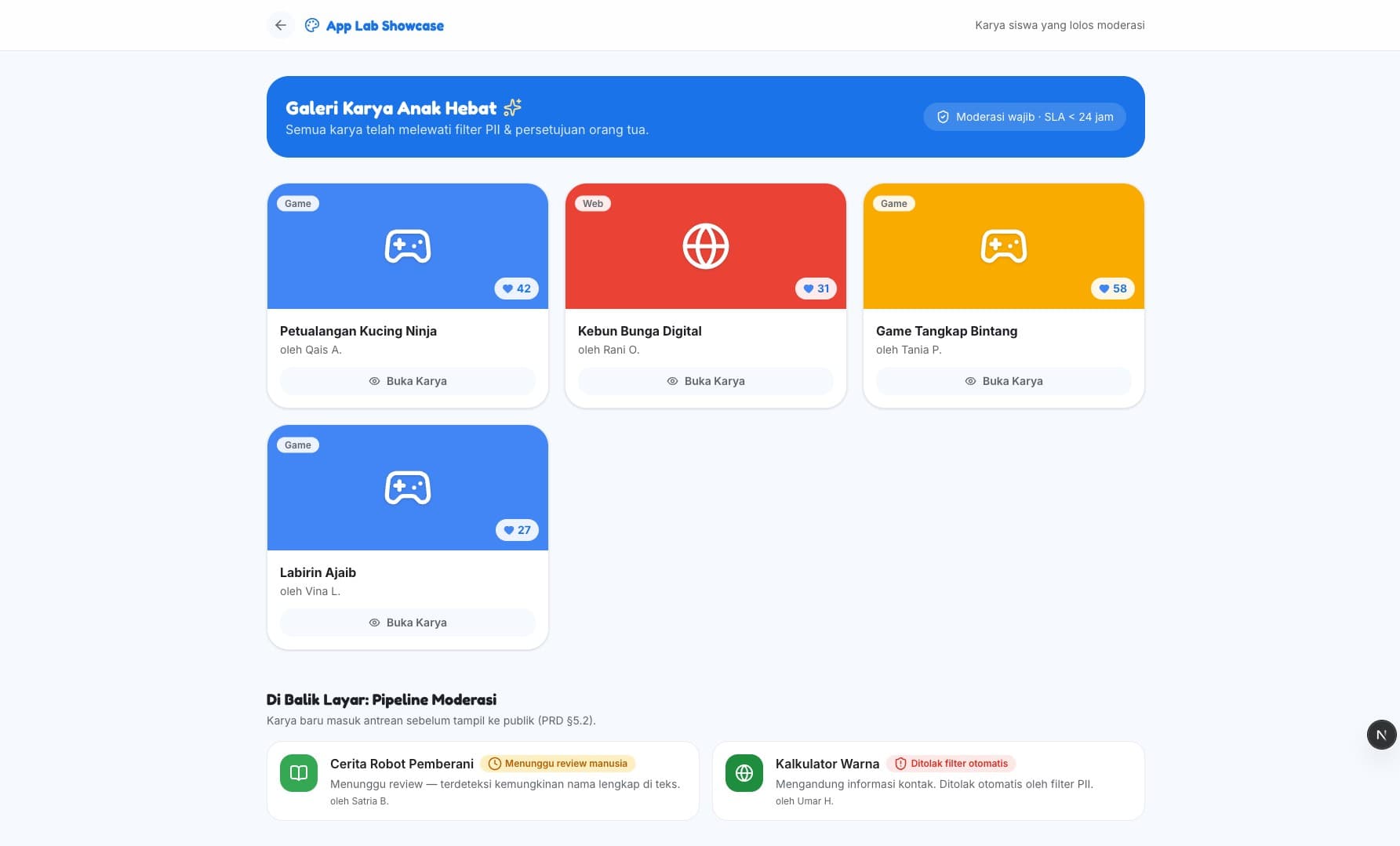This screenshot has width=1400, height=846.
Task: Click the Moderasi wajib SLA badge
Action: point(1025,117)
